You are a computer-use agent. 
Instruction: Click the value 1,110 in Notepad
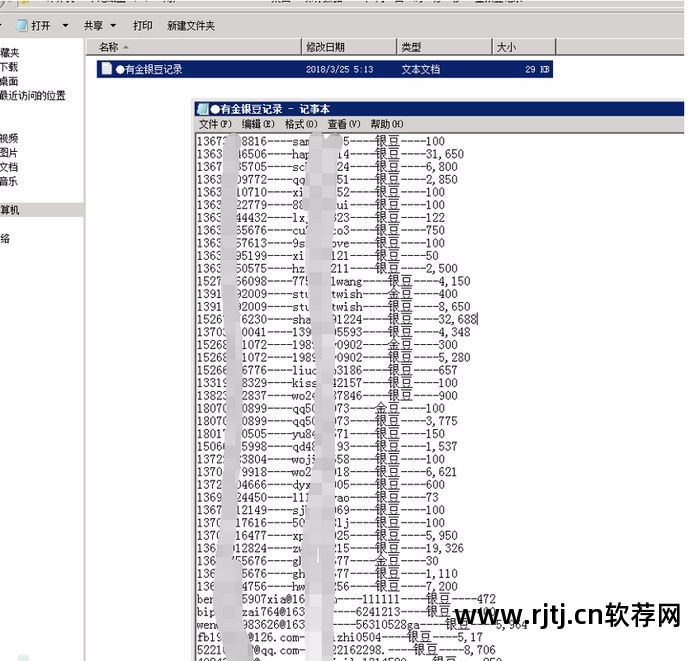pos(441,573)
